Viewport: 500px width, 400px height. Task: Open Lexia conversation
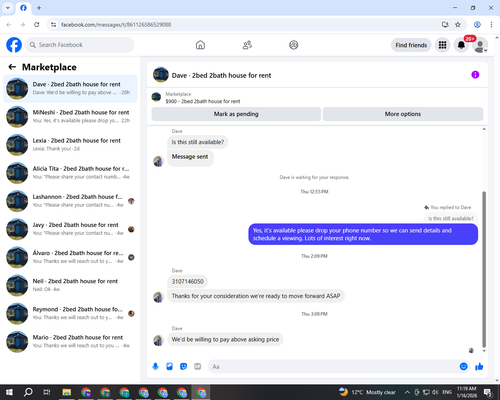(70, 145)
